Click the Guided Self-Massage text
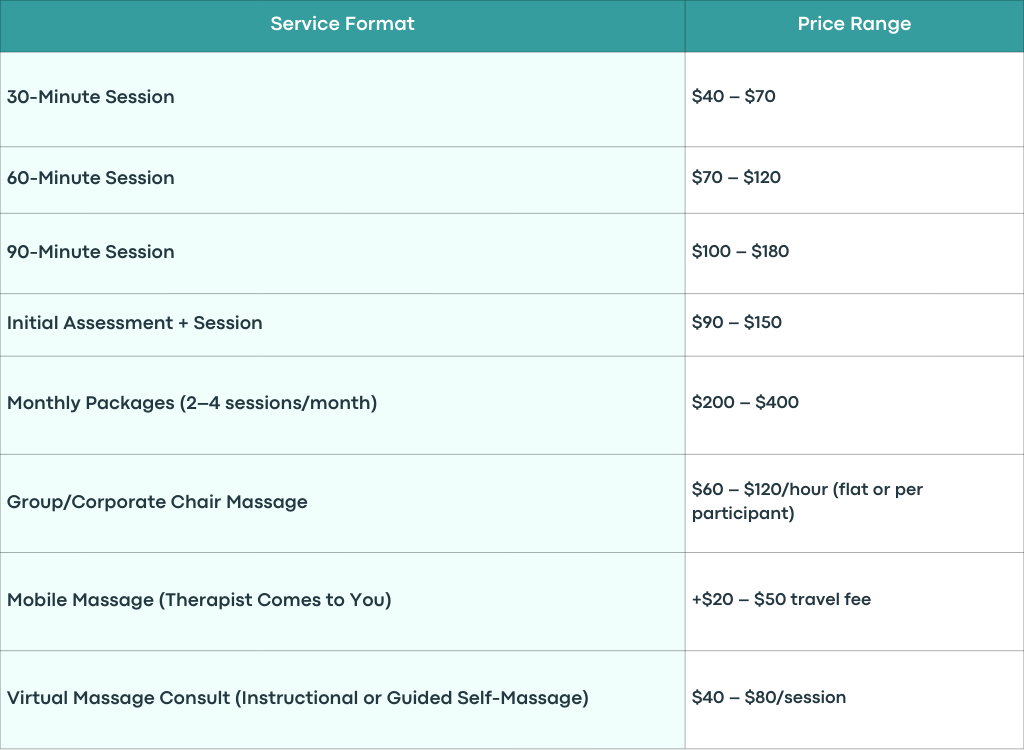The image size is (1024, 750). 484,698
